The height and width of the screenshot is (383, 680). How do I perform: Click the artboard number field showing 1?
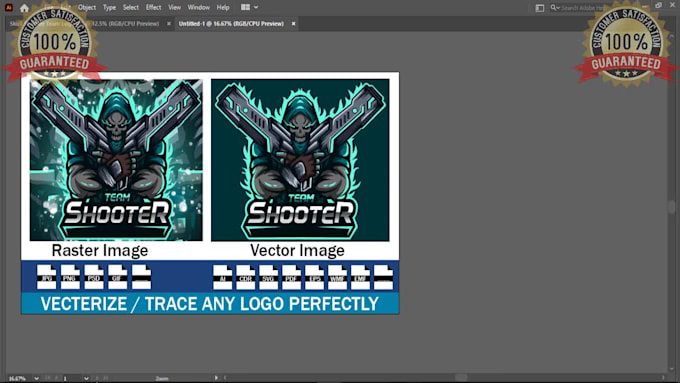click(72, 379)
